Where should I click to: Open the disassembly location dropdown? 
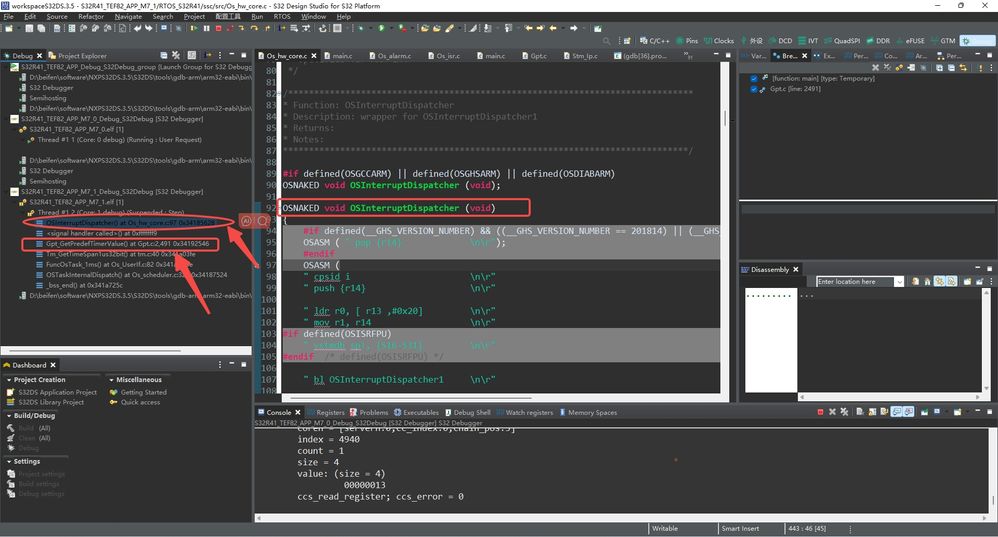899,281
